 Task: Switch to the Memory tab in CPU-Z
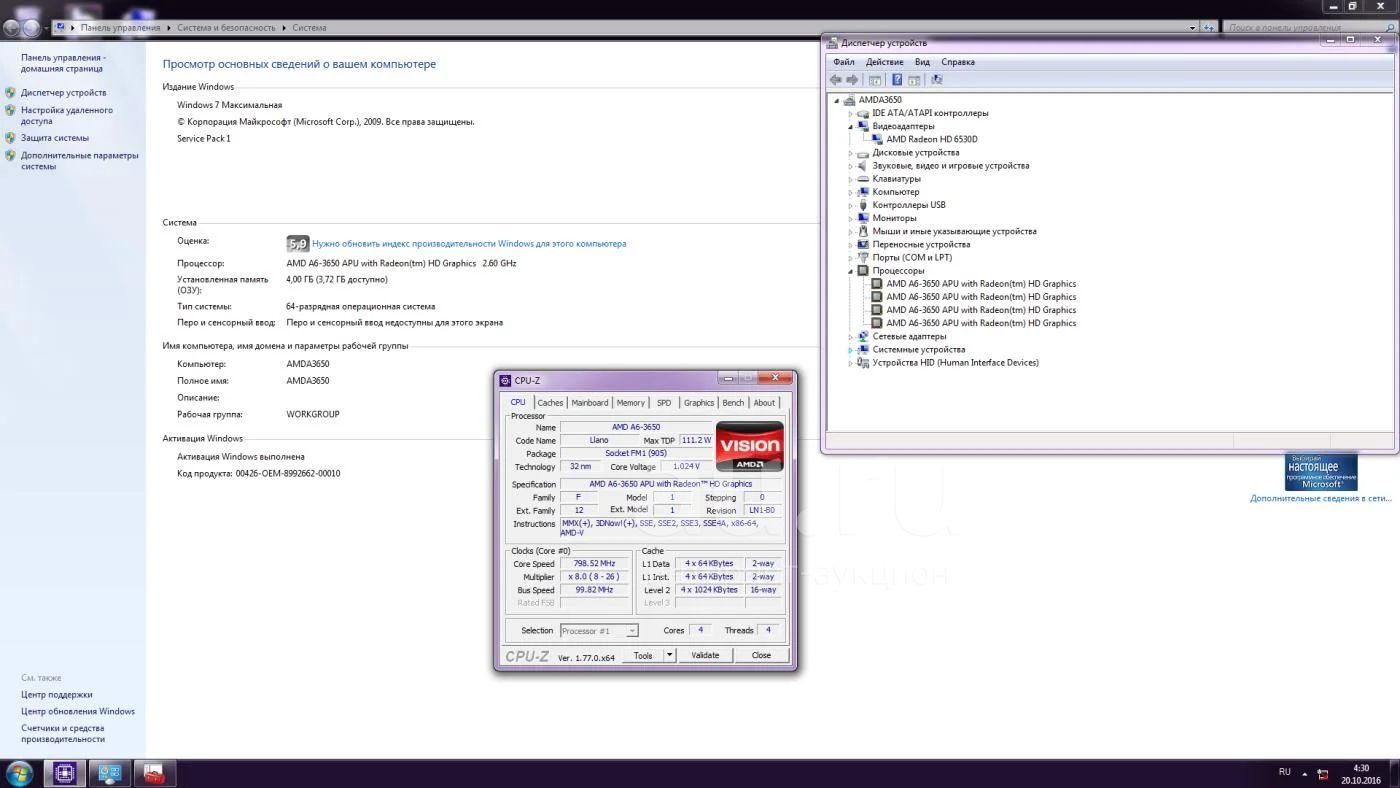[x=631, y=403]
